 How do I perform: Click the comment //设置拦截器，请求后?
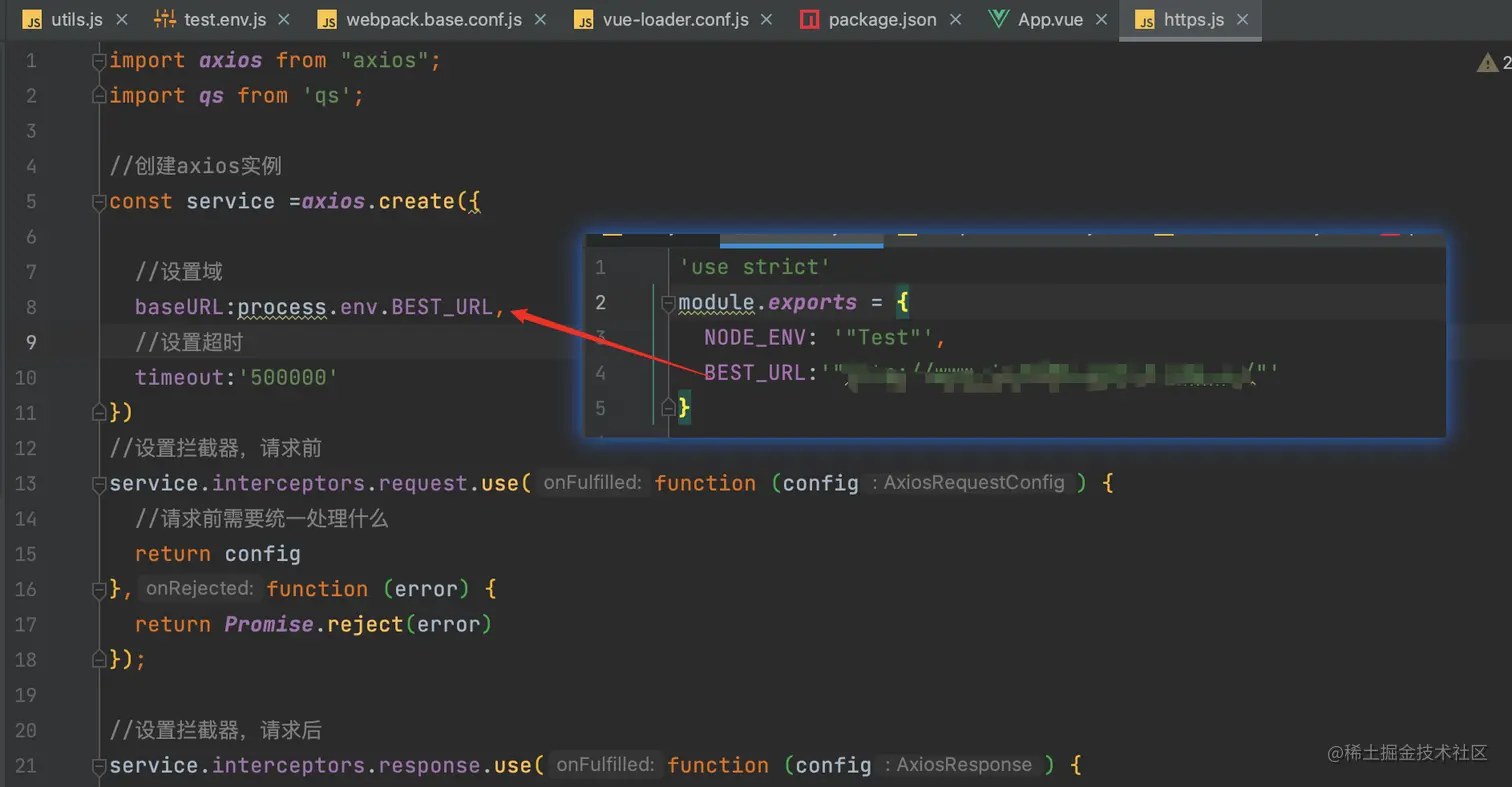216,730
